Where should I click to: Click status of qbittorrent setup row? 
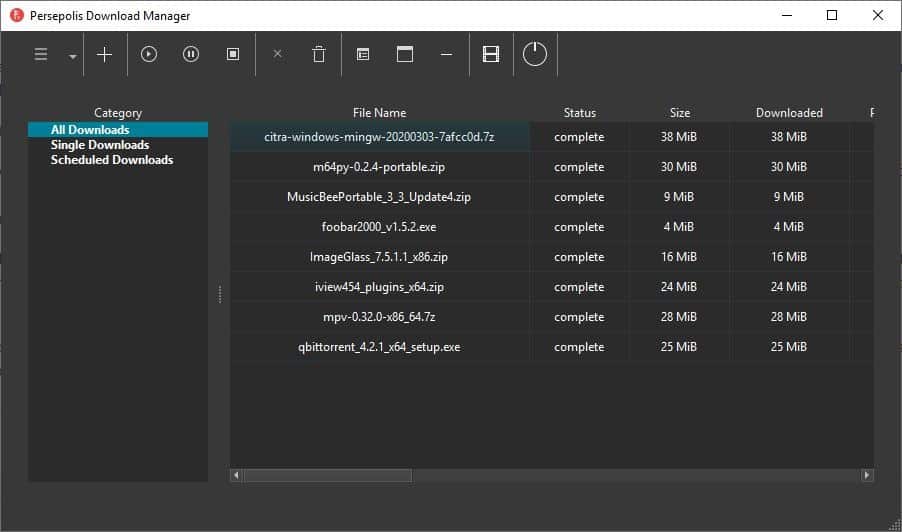tap(579, 347)
